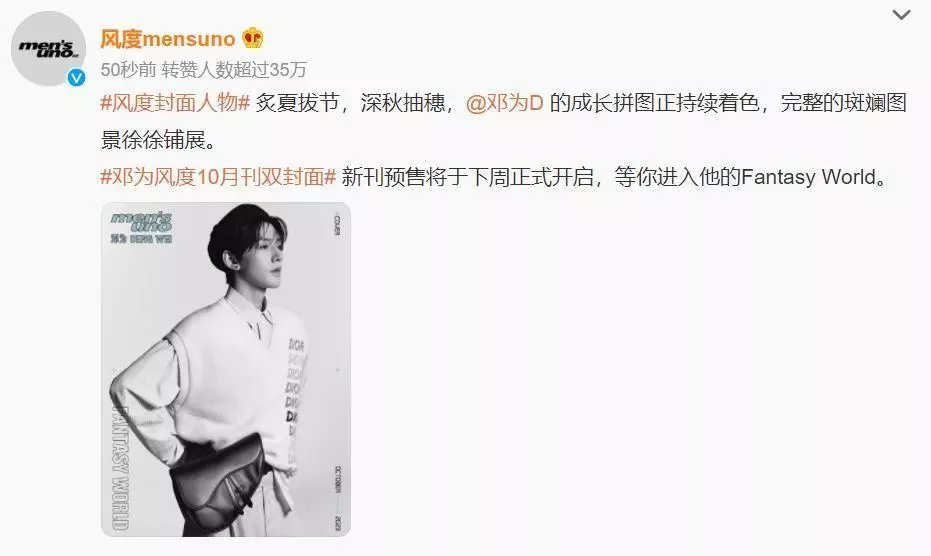Viewport: 931px width, 556px height.
Task: Click the DENG WEI caption on cover
Action: (x=141, y=239)
